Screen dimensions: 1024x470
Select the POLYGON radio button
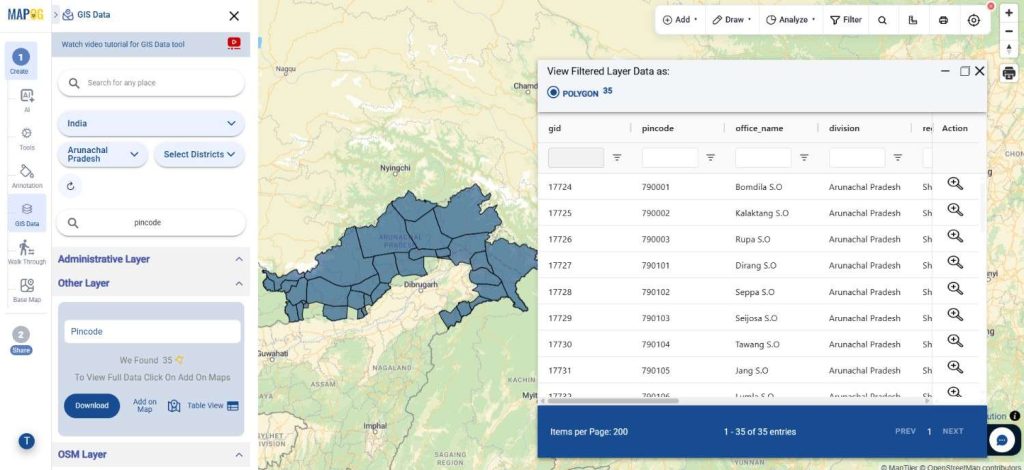coord(553,93)
